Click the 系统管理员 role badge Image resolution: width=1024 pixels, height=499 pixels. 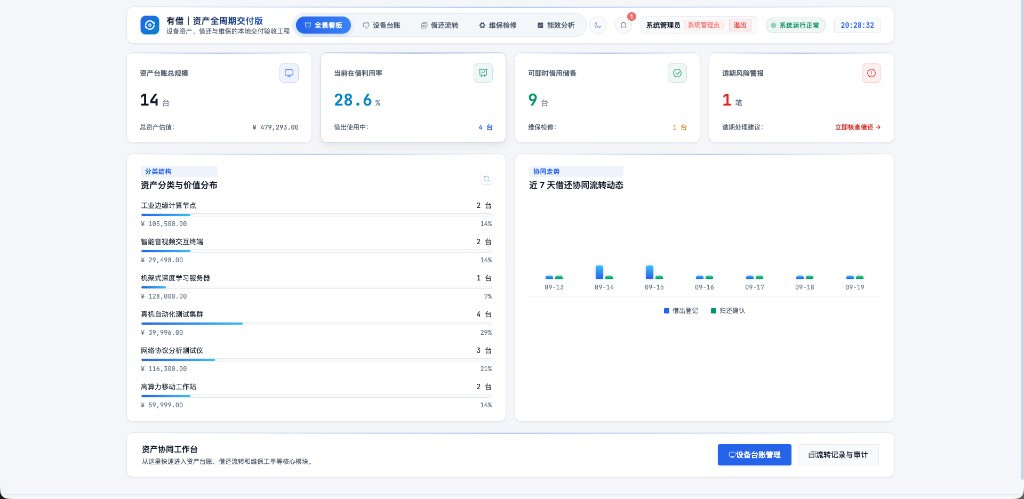[x=704, y=25]
